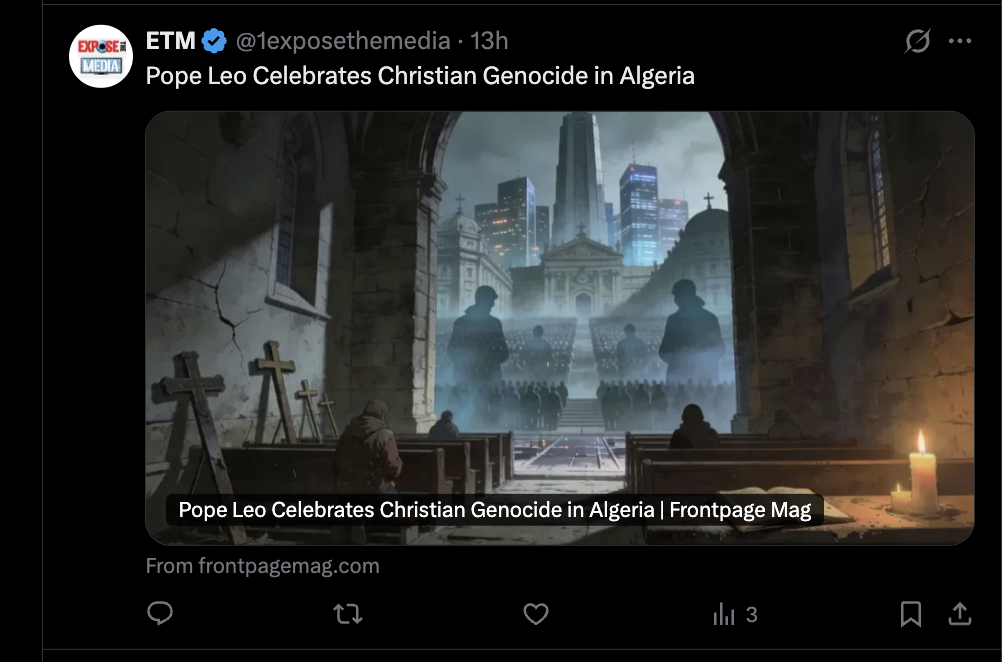Open the ETM display name profile
This screenshot has width=1002, height=662.
170,41
